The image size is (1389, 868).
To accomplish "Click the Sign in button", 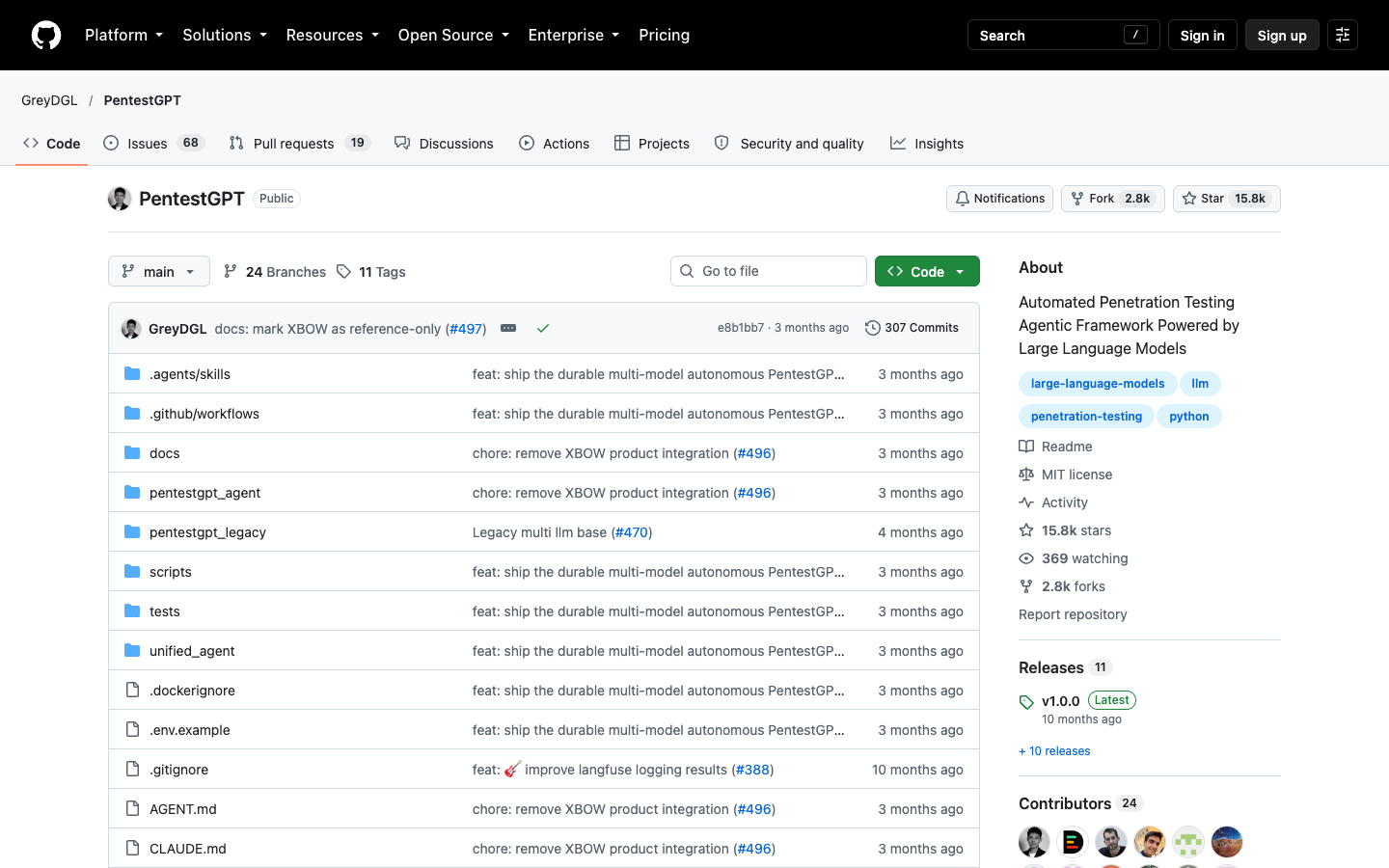I will click(x=1202, y=35).
